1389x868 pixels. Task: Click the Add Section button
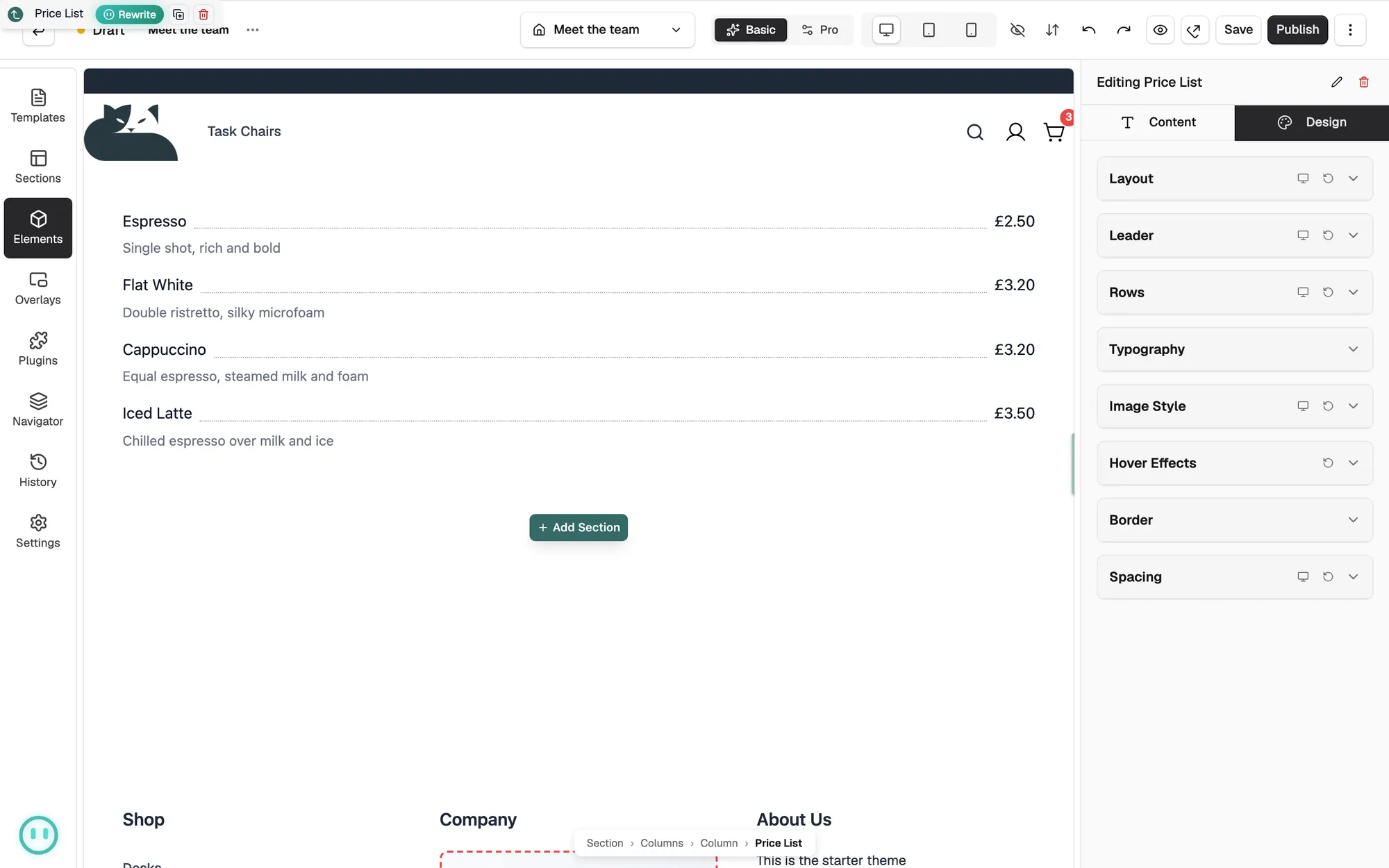click(x=579, y=528)
